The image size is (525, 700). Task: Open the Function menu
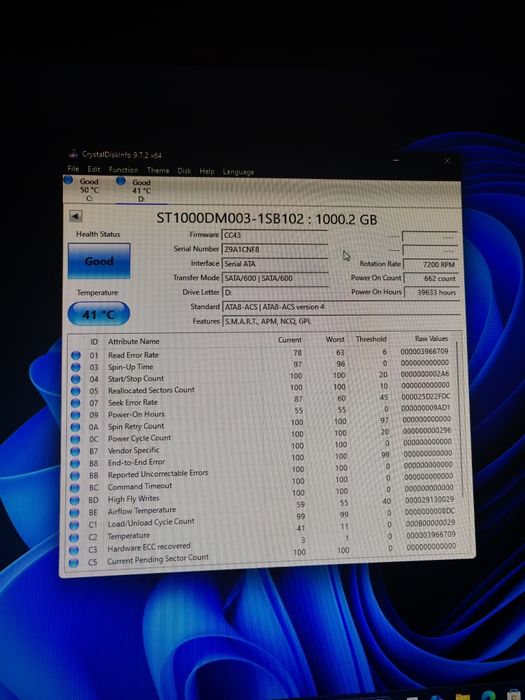click(123, 170)
